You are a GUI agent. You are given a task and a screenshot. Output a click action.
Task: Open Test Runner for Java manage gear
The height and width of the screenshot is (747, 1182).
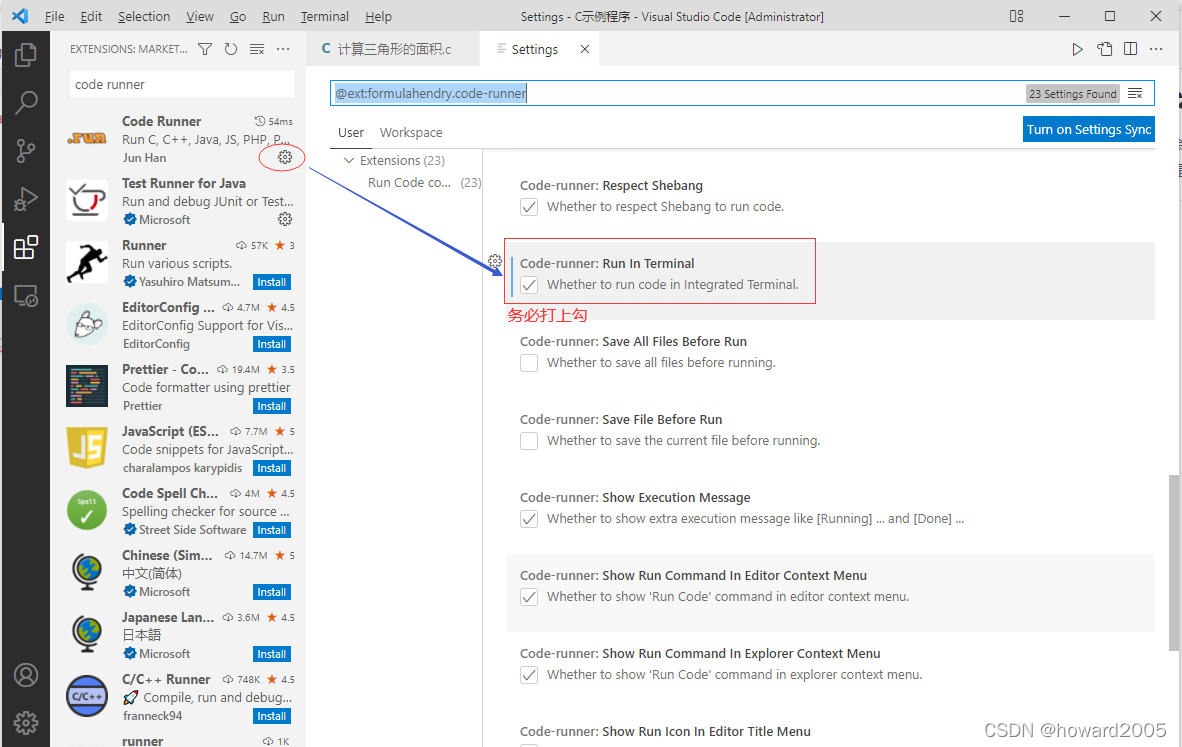[x=284, y=219]
